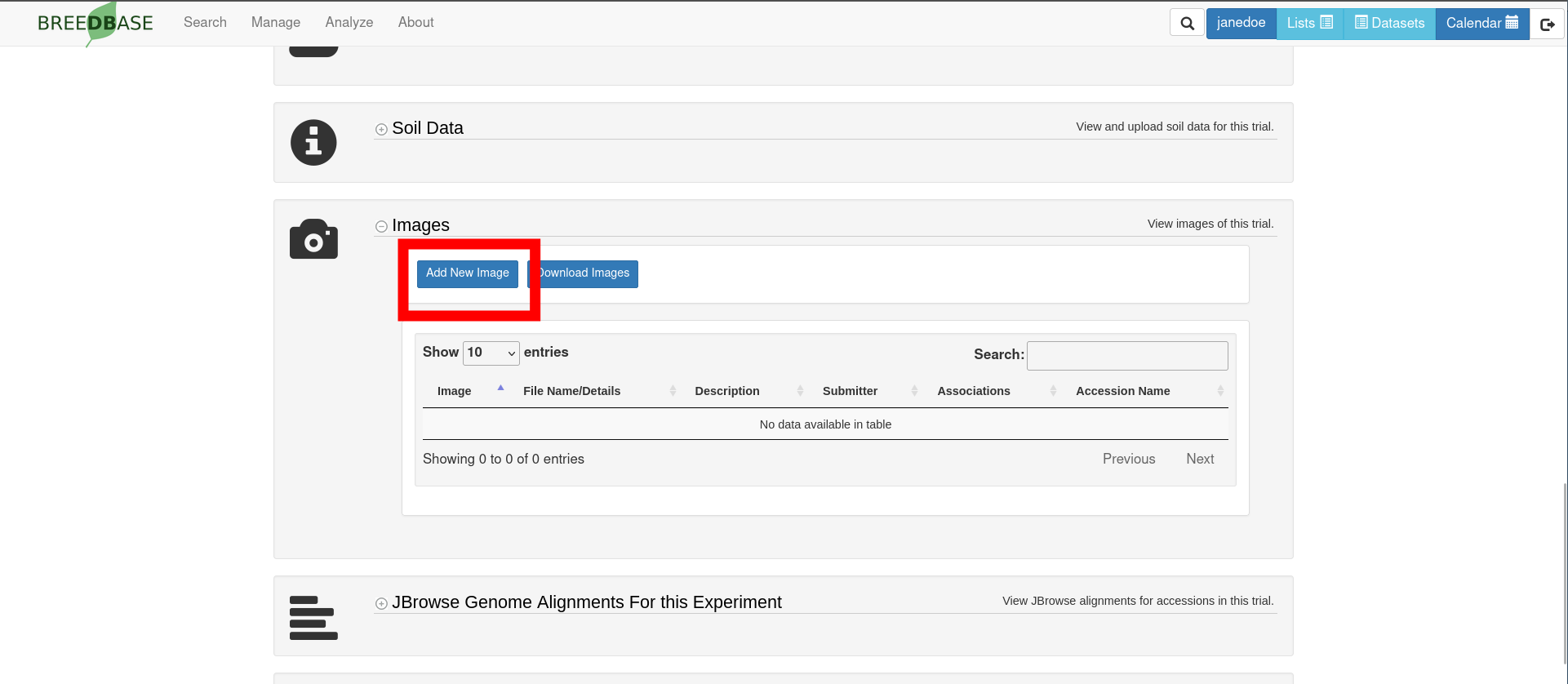
Task: Click the logout icon in navbar
Action: (1547, 24)
